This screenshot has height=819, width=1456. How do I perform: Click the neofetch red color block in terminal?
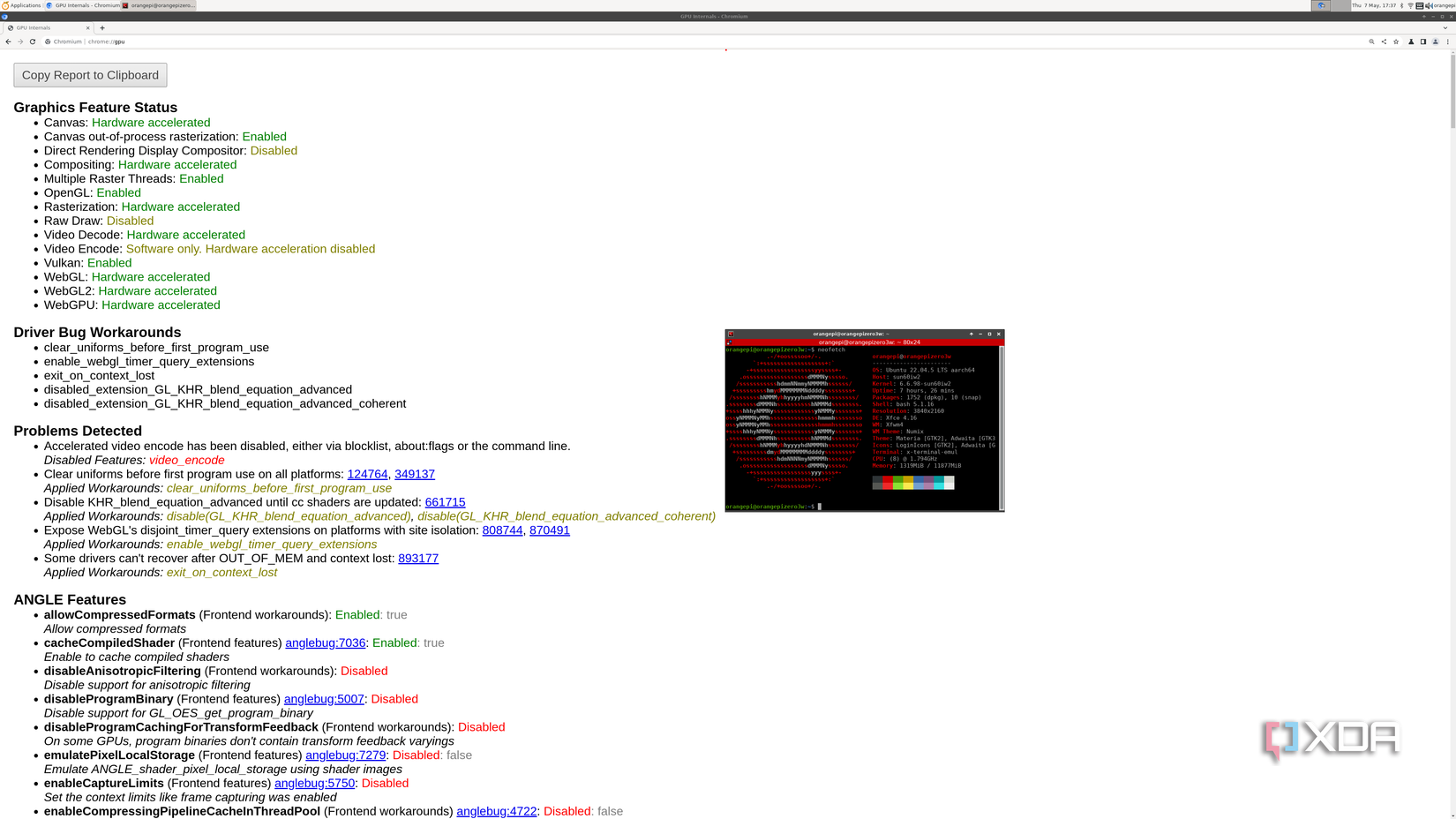888,483
